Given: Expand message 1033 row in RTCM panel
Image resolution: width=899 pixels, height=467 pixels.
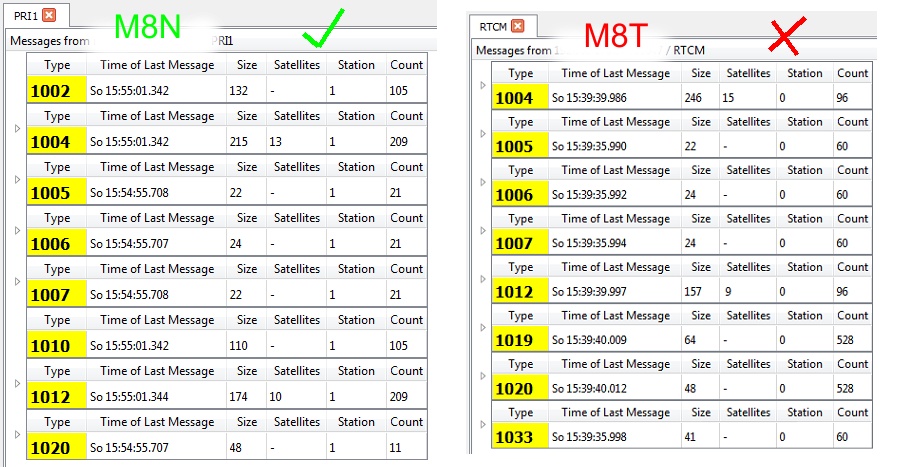Looking at the screenshot, I should coord(483,425).
